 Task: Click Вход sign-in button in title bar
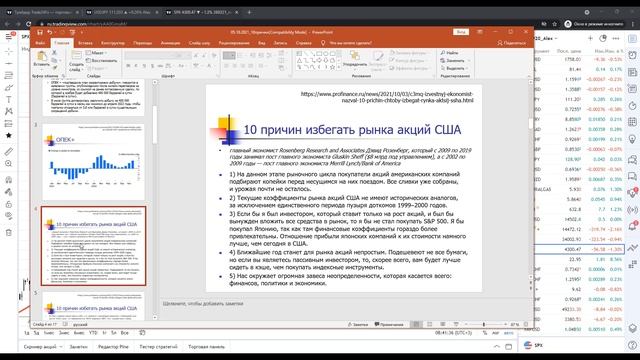click(461, 32)
